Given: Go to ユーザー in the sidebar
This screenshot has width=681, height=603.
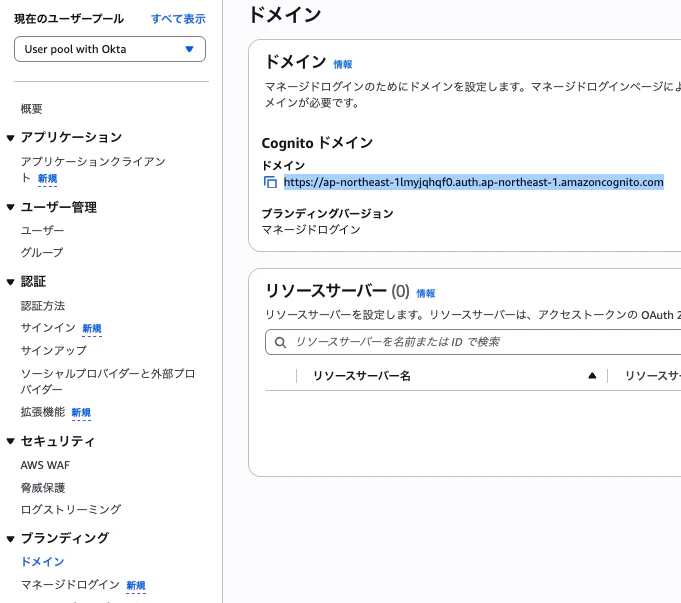Looking at the screenshot, I should point(42,230).
